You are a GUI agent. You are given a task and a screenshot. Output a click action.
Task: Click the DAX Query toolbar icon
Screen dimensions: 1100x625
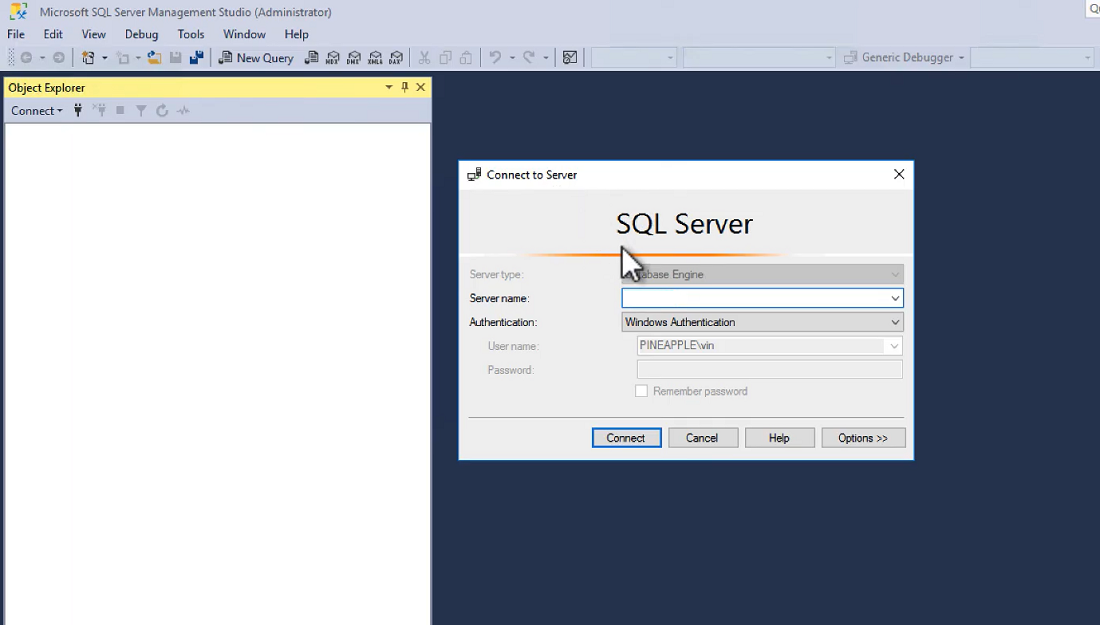[x=396, y=58]
